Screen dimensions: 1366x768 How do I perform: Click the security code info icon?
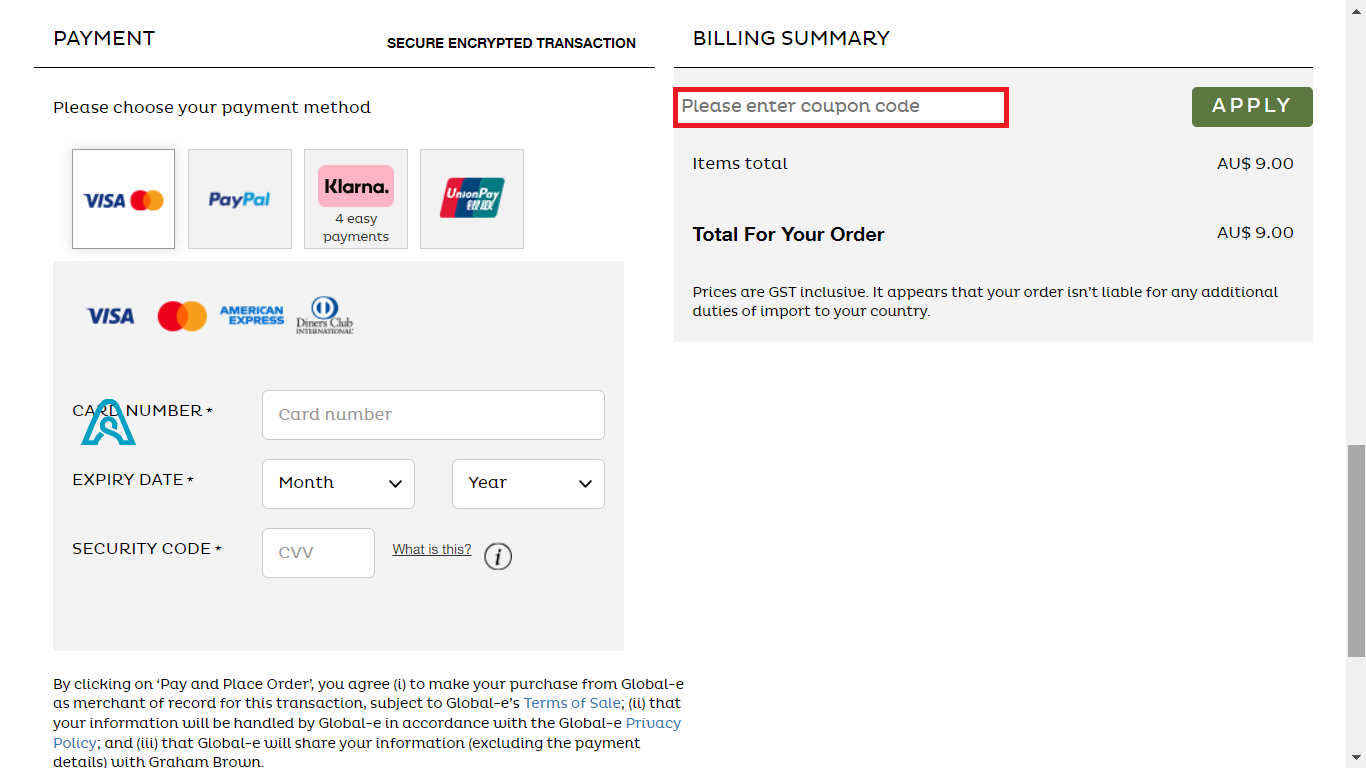pos(498,556)
